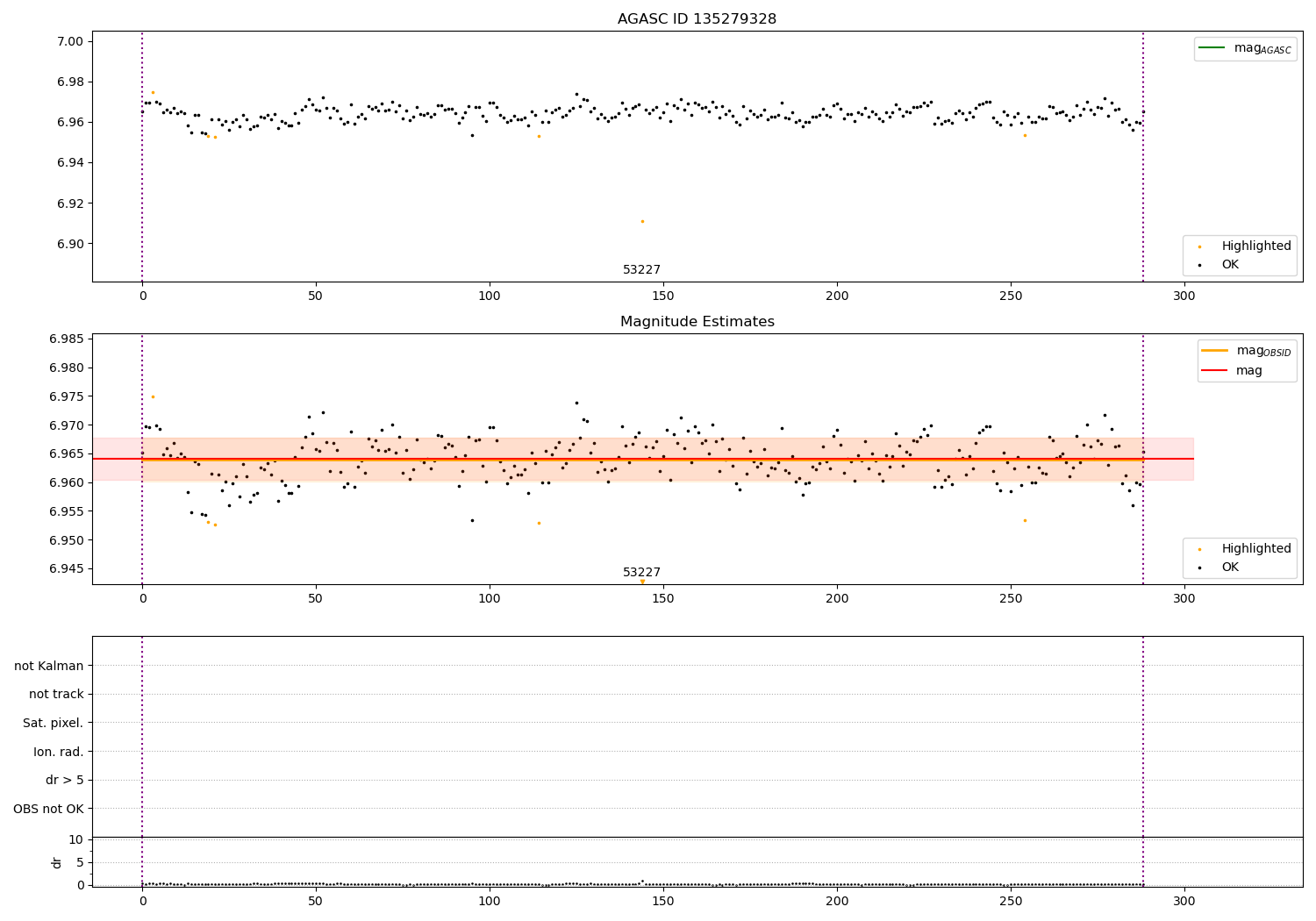
Task: Click the 6.970 y-axis tick label
Action: tap(67, 425)
